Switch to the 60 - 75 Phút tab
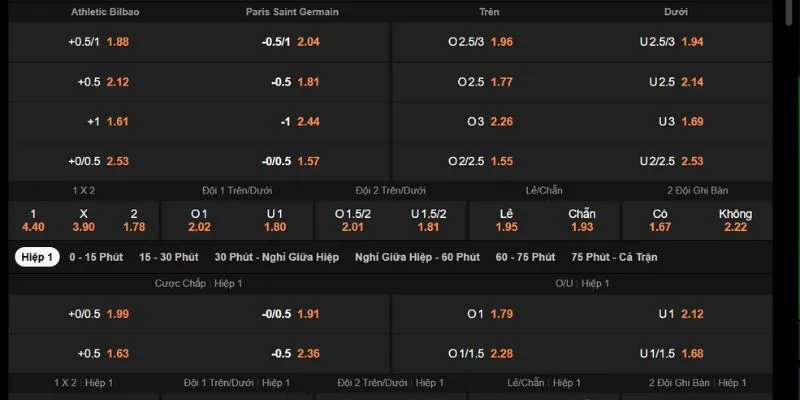The width and height of the screenshot is (800, 400). [525, 257]
